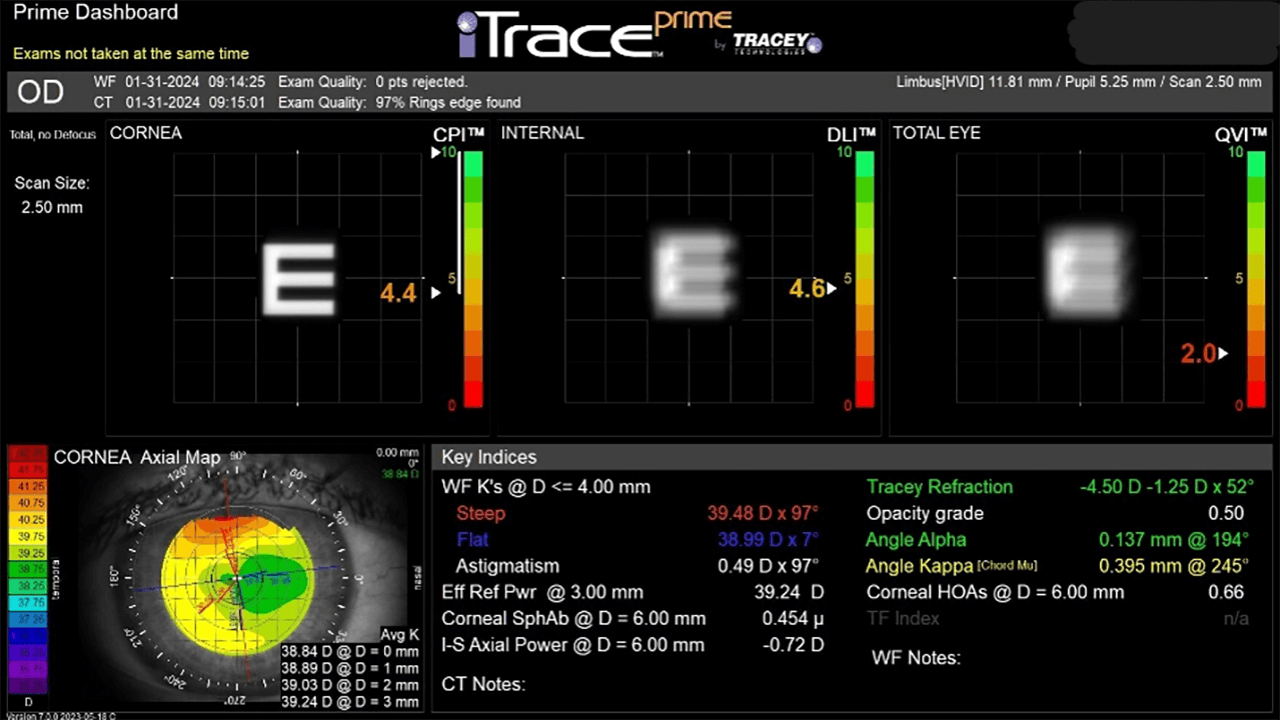Click the CORNEA Axial Map title
This screenshot has width=1280, height=720.
(137, 457)
